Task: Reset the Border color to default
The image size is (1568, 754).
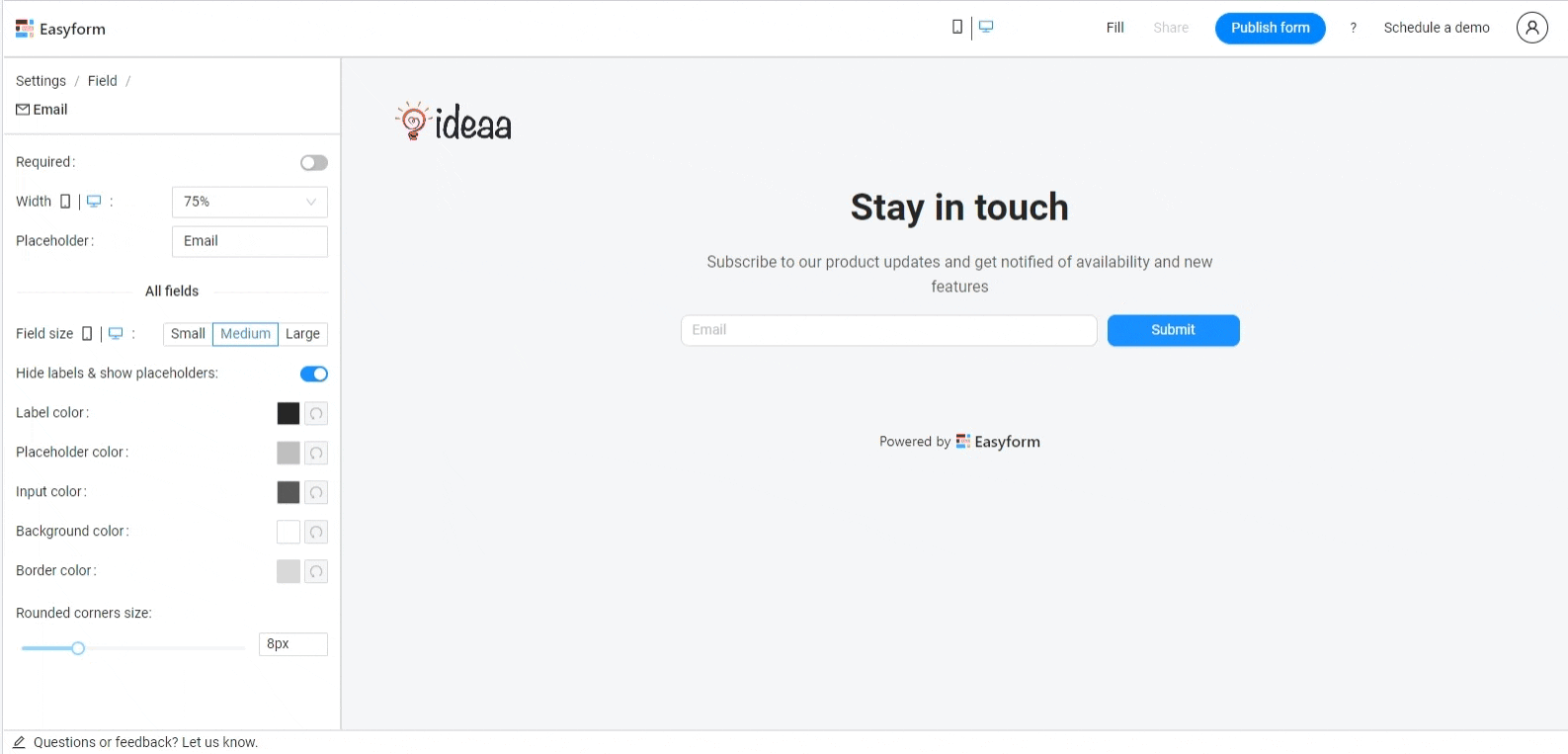Action: click(x=316, y=572)
